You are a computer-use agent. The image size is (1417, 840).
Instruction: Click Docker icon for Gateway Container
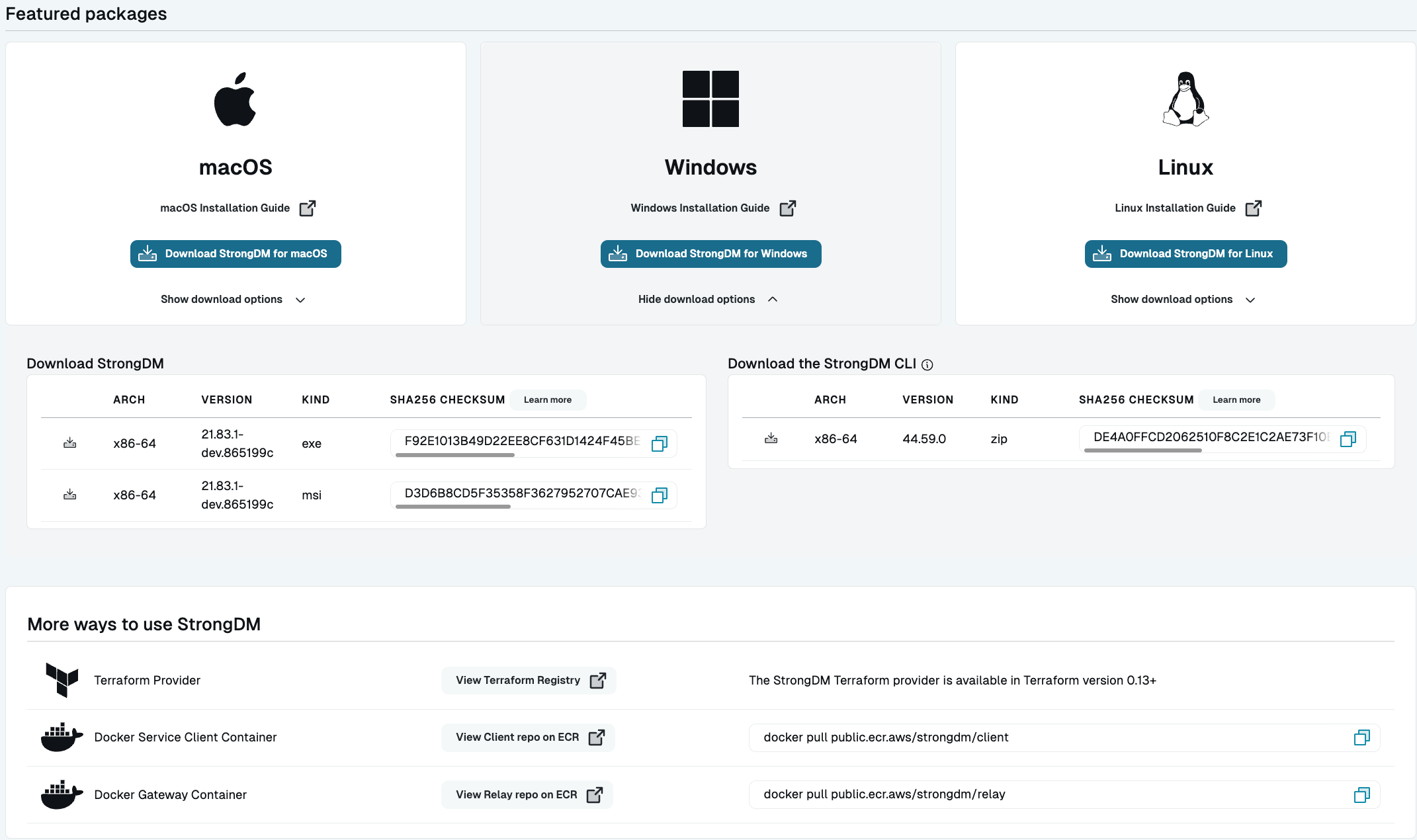tap(62, 794)
